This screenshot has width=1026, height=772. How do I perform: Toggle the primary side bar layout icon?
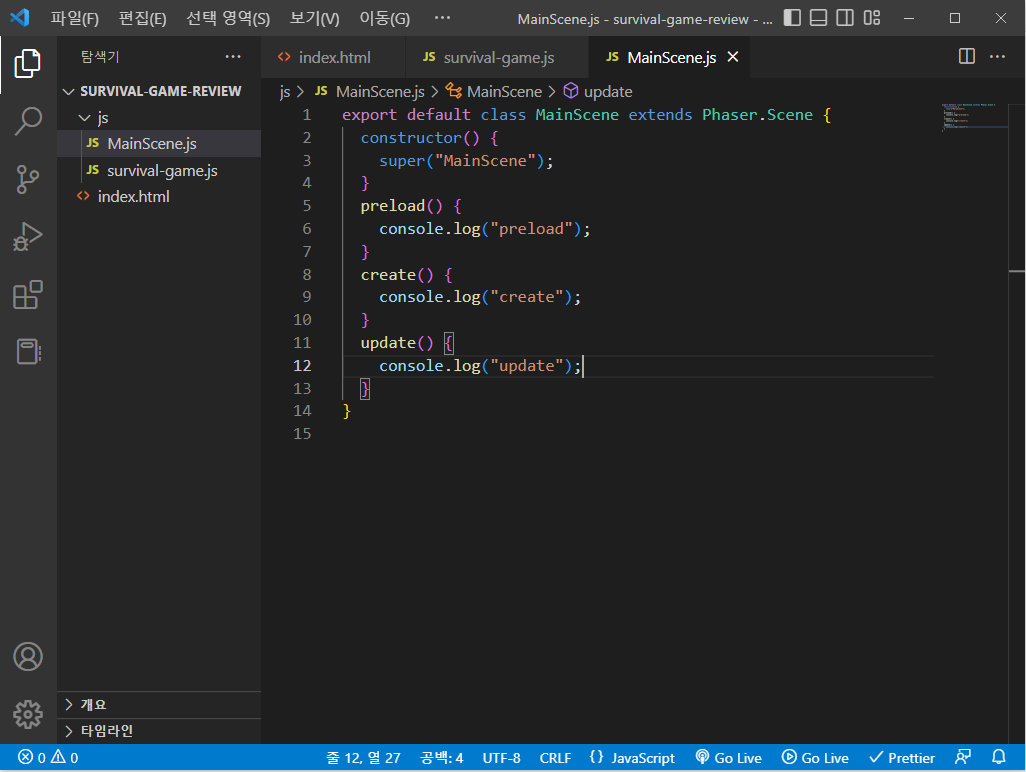pos(792,18)
